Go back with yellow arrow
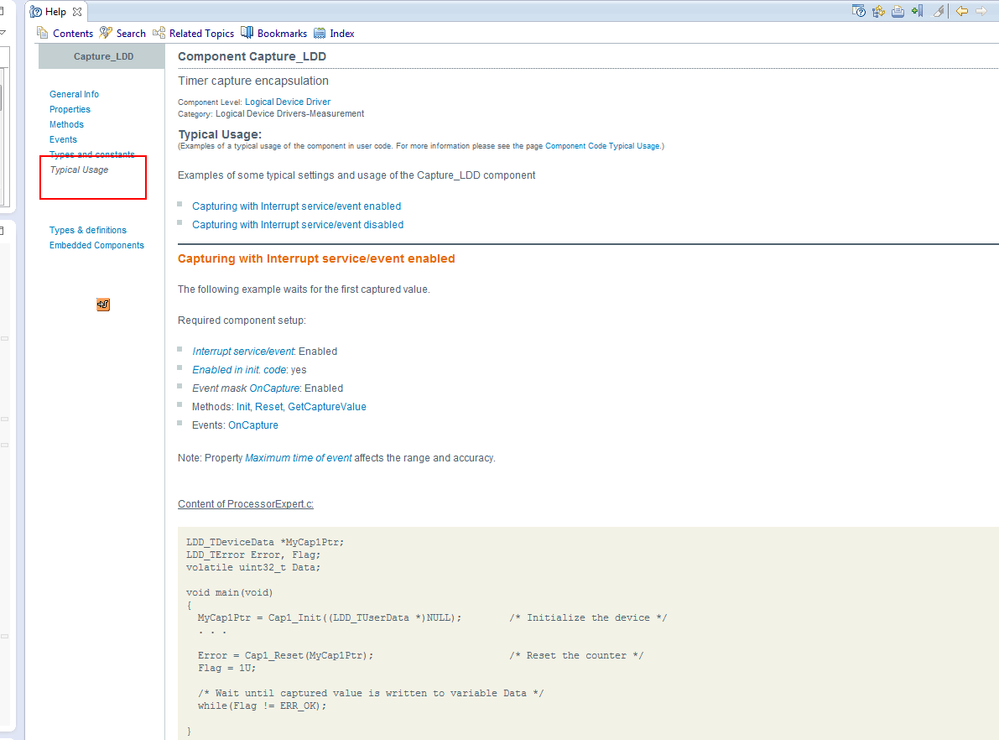Screen dimensions: 999x740 [x=962, y=11]
